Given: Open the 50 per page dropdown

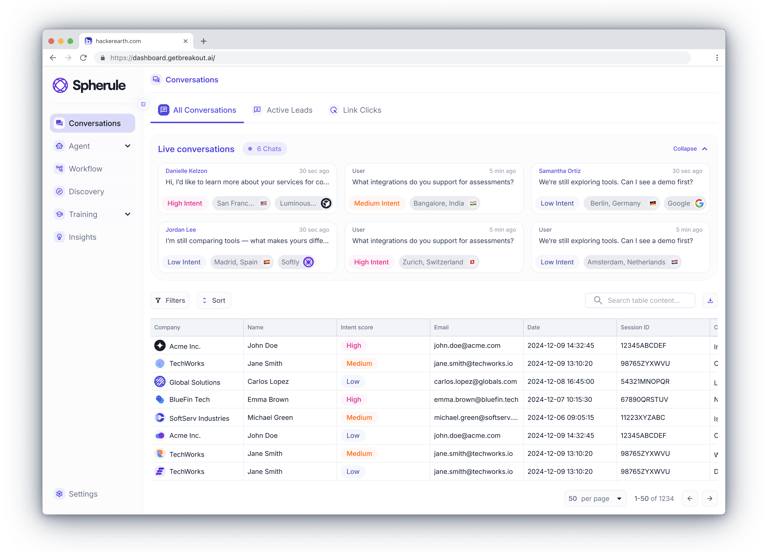Looking at the screenshot, I should [x=595, y=499].
